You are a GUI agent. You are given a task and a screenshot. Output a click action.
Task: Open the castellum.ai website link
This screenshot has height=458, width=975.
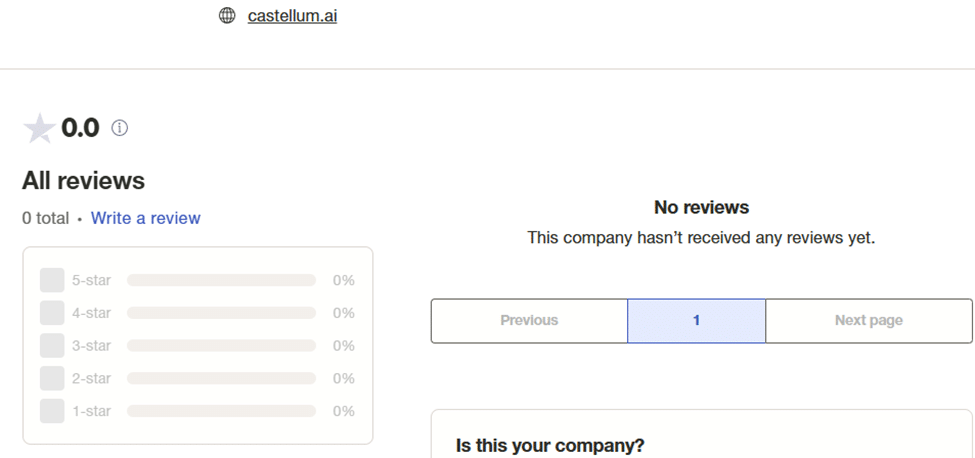coord(292,16)
